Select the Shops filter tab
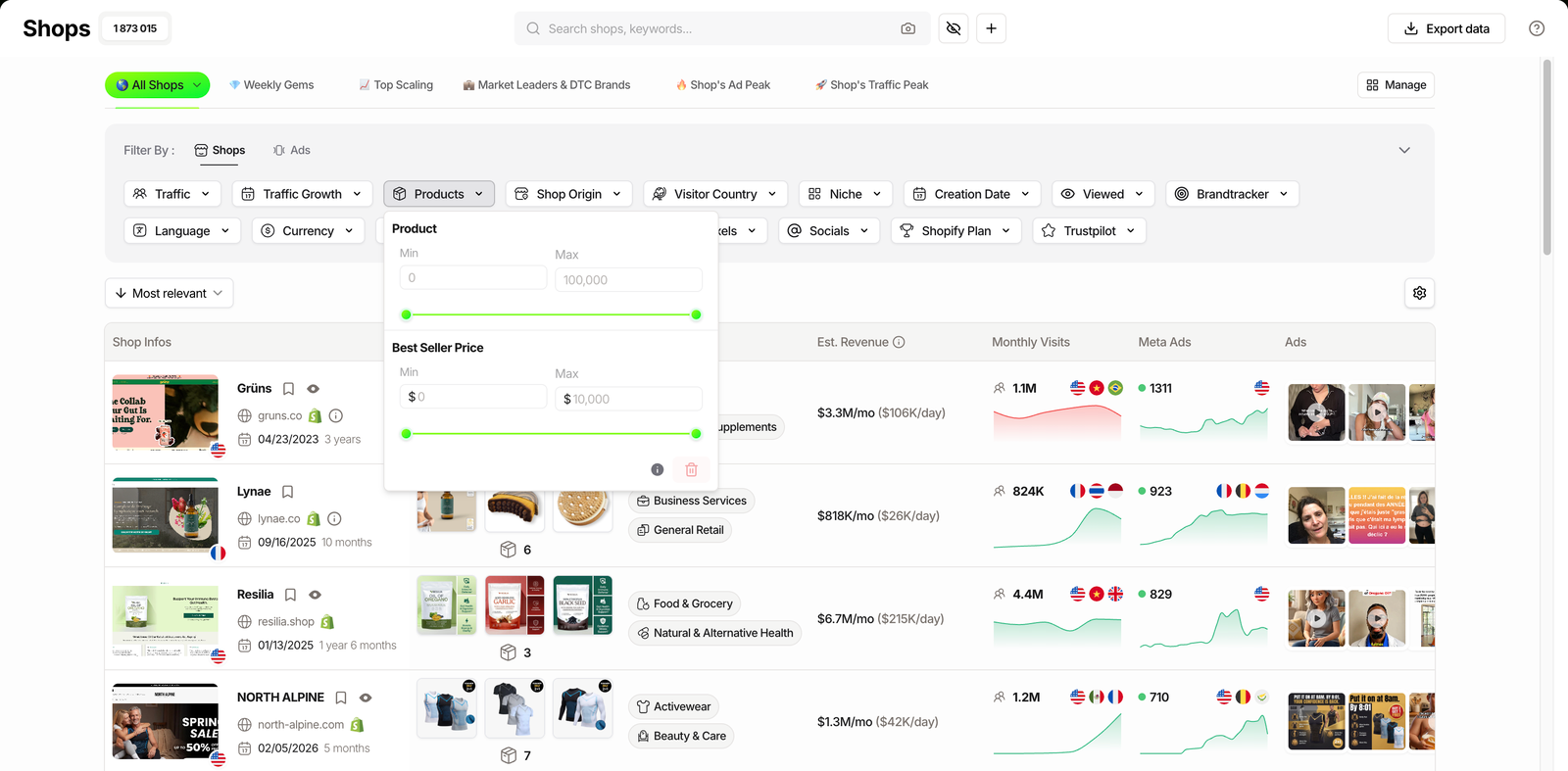 (x=220, y=150)
